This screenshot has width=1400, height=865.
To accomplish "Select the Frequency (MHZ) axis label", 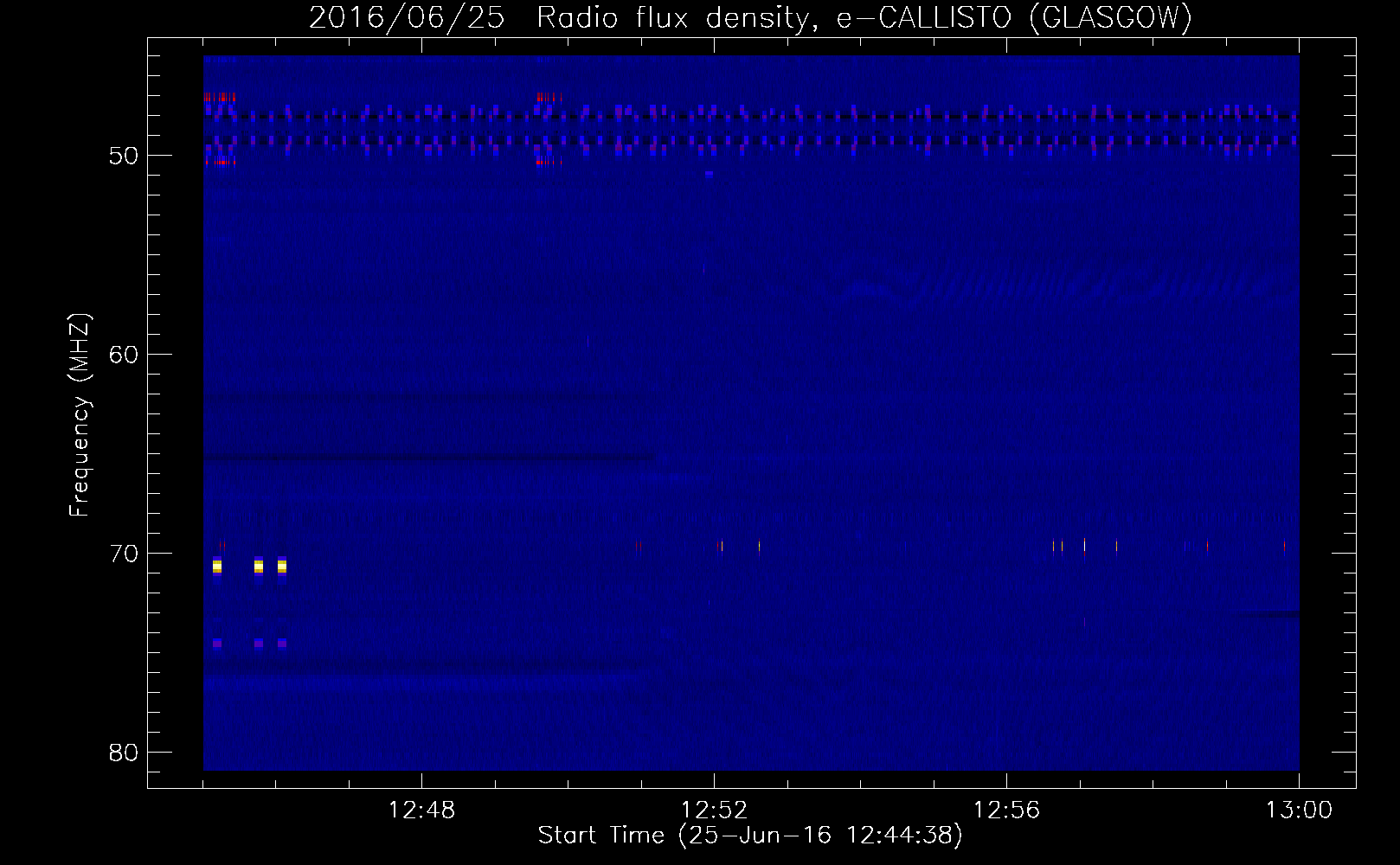I will [79, 415].
